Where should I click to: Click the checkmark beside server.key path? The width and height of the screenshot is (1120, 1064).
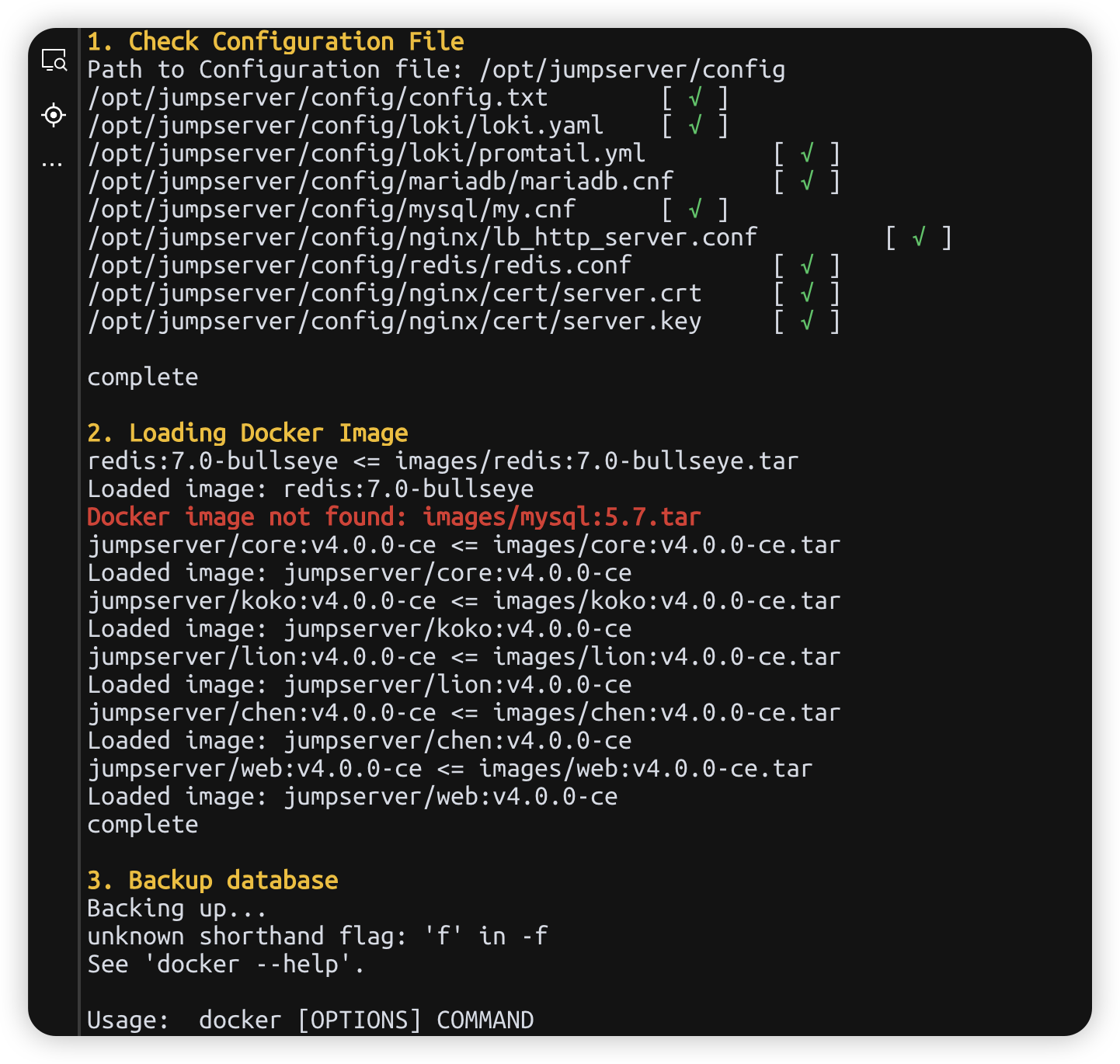coord(807,321)
